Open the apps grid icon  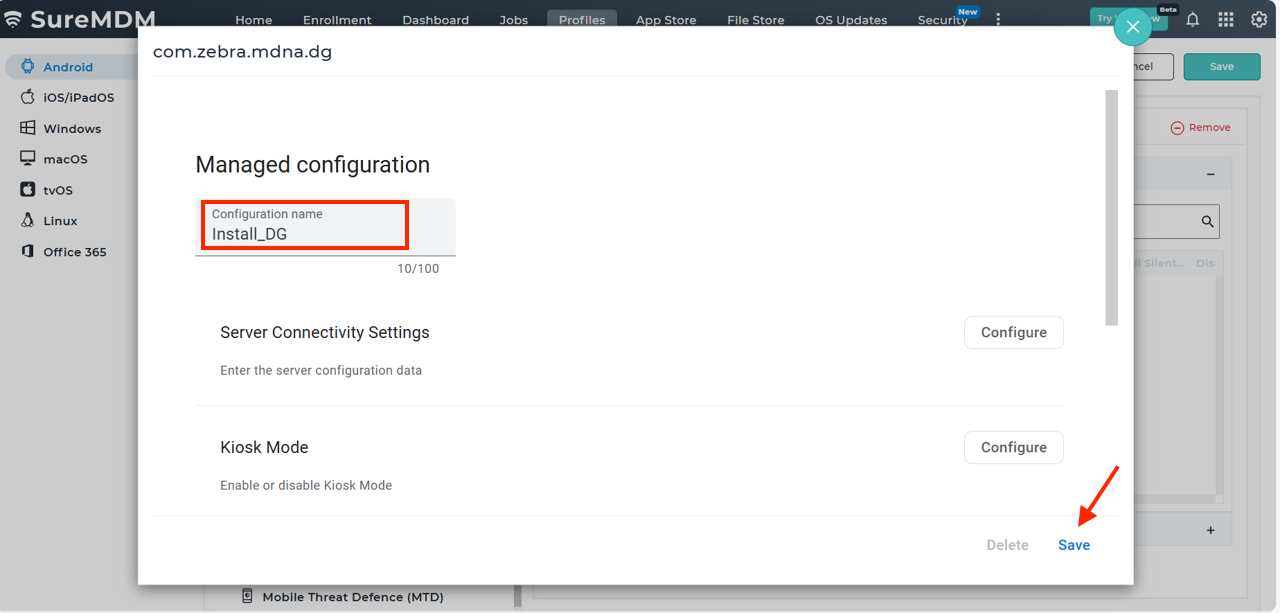(1225, 19)
